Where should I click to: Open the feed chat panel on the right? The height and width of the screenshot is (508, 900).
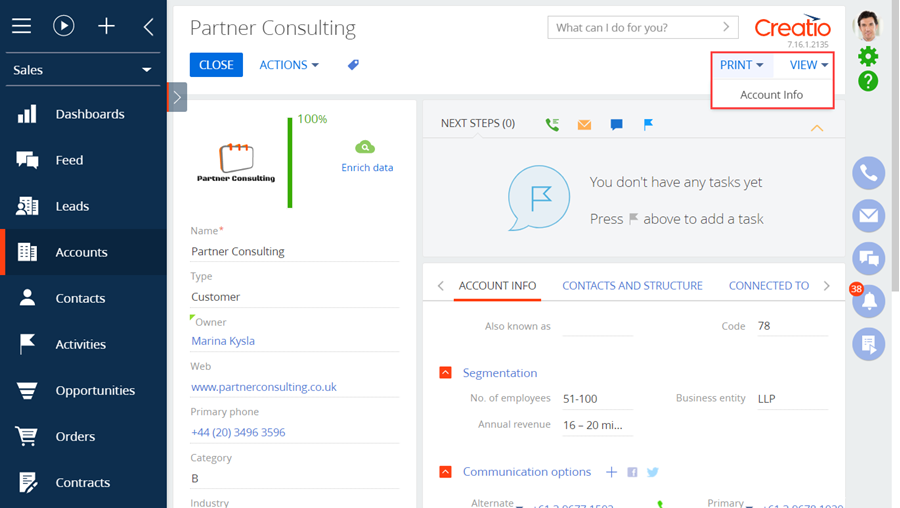click(868, 259)
